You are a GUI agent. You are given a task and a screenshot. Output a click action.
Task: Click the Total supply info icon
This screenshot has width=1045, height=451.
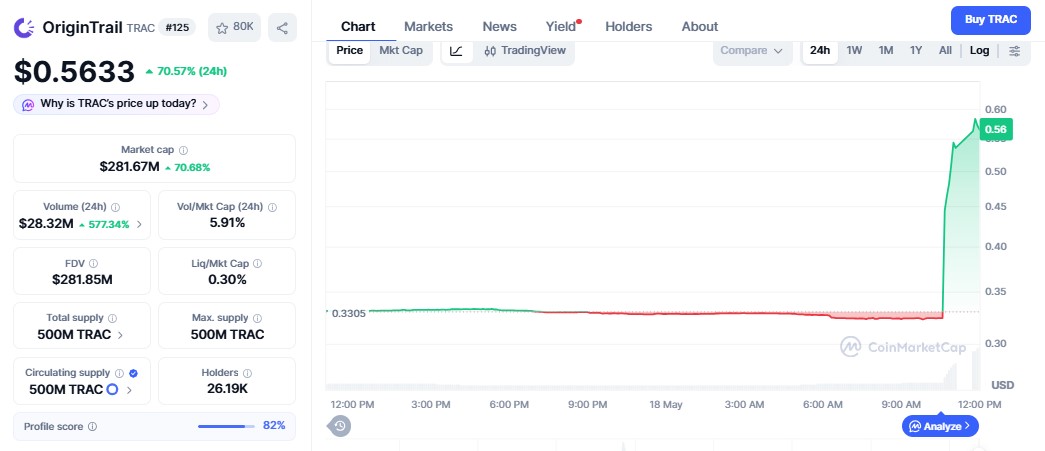pos(113,318)
